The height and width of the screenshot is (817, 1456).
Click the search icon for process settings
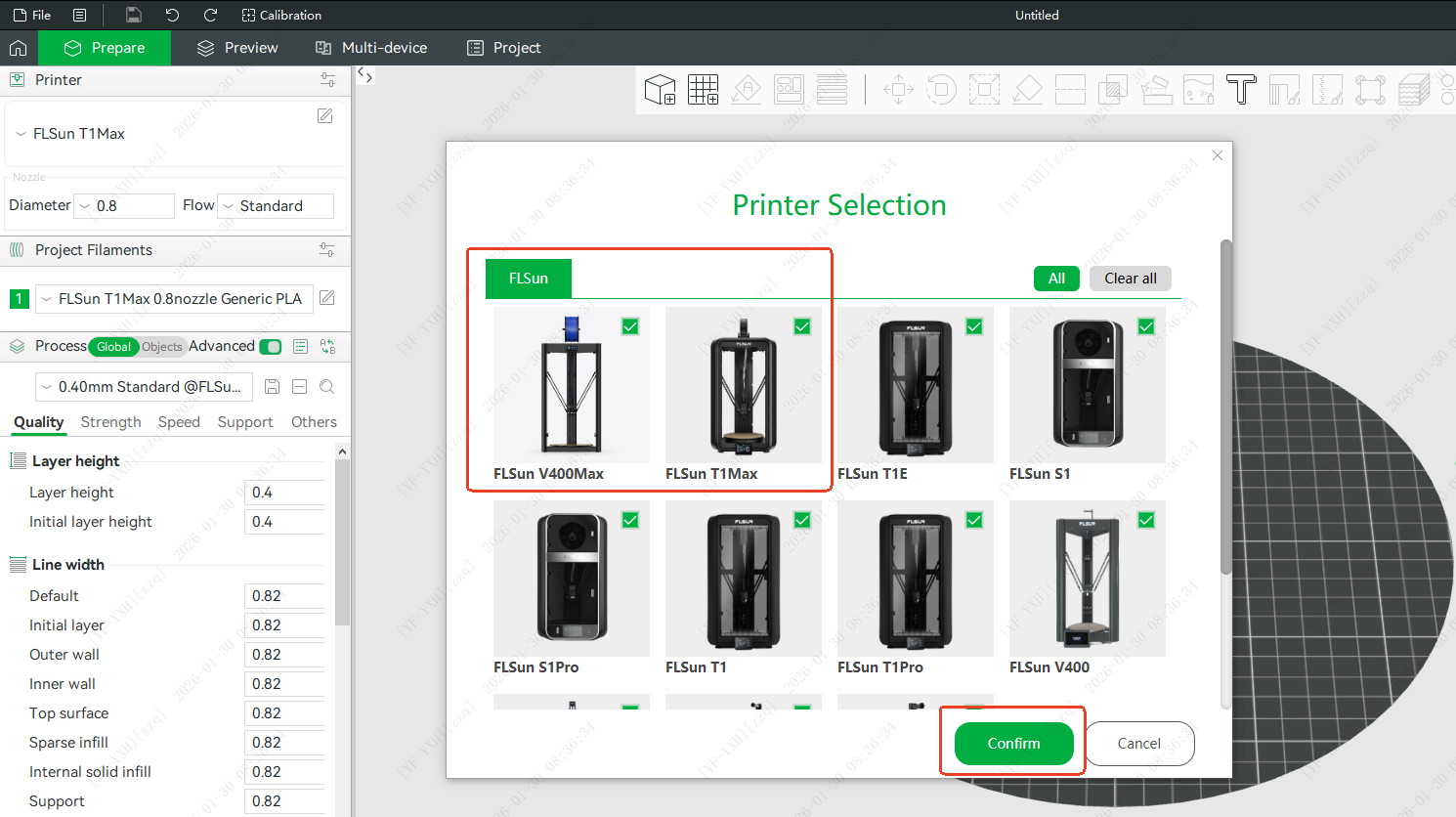tap(327, 387)
